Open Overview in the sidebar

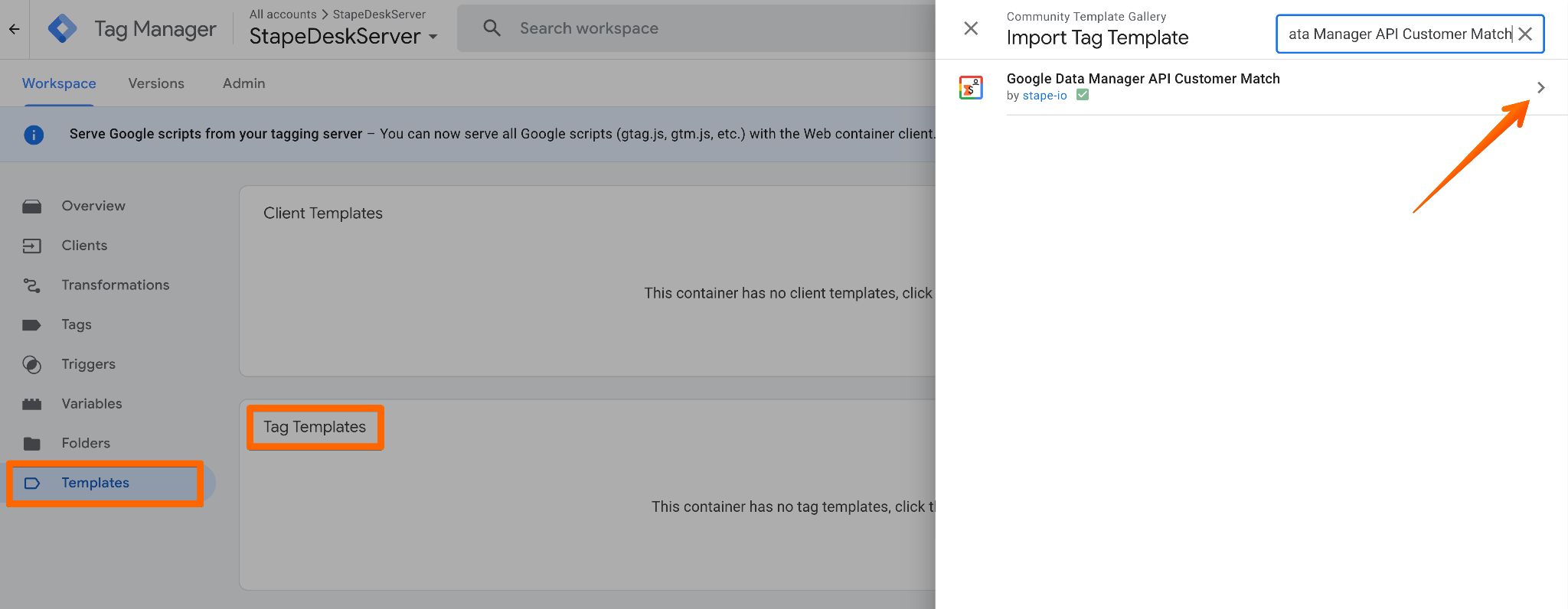point(93,206)
